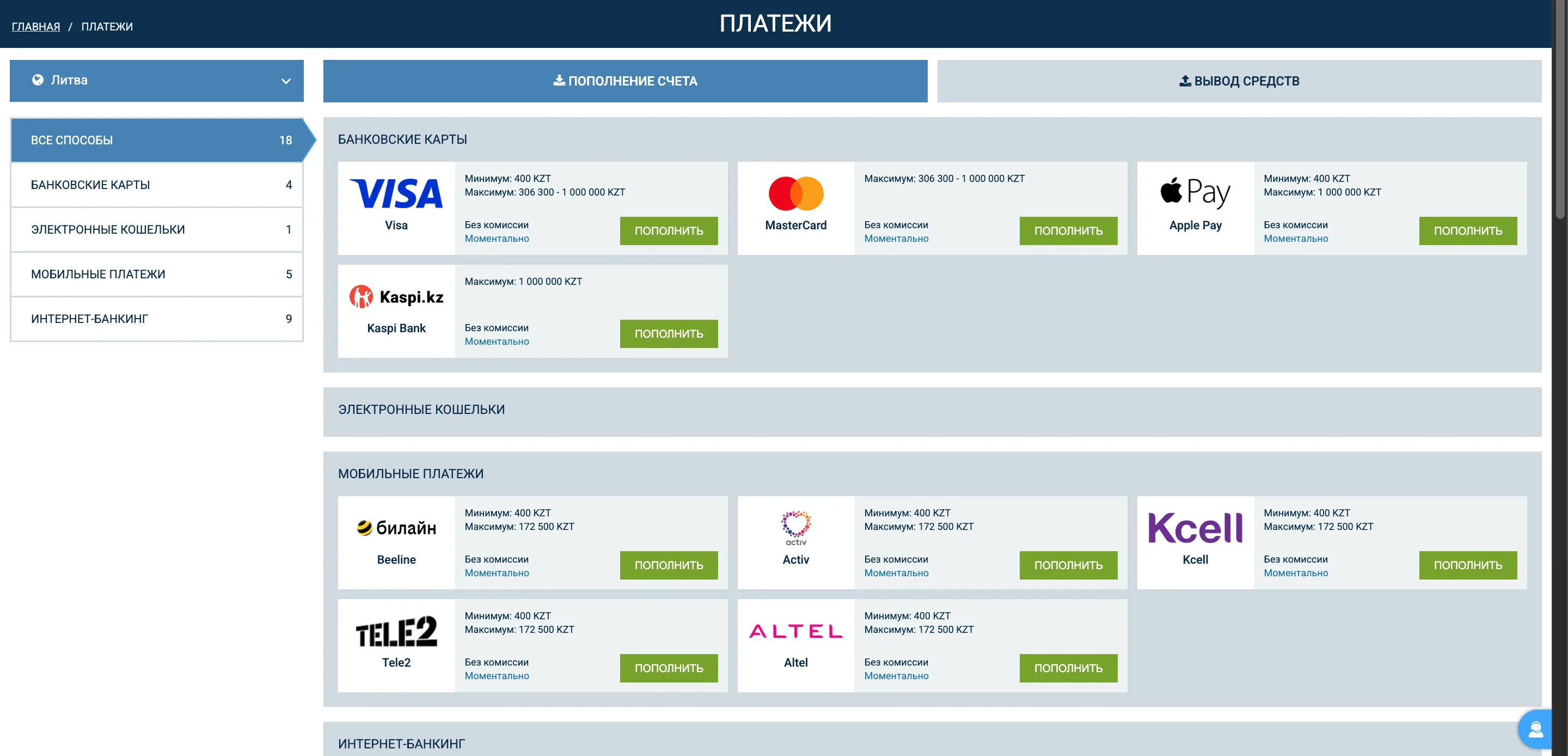Image resolution: width=1568 pixels, height=756 pixels.
Task: Select the Kaspi.kz bank logo
Action: pyautogui.click(x=396, y=297)
